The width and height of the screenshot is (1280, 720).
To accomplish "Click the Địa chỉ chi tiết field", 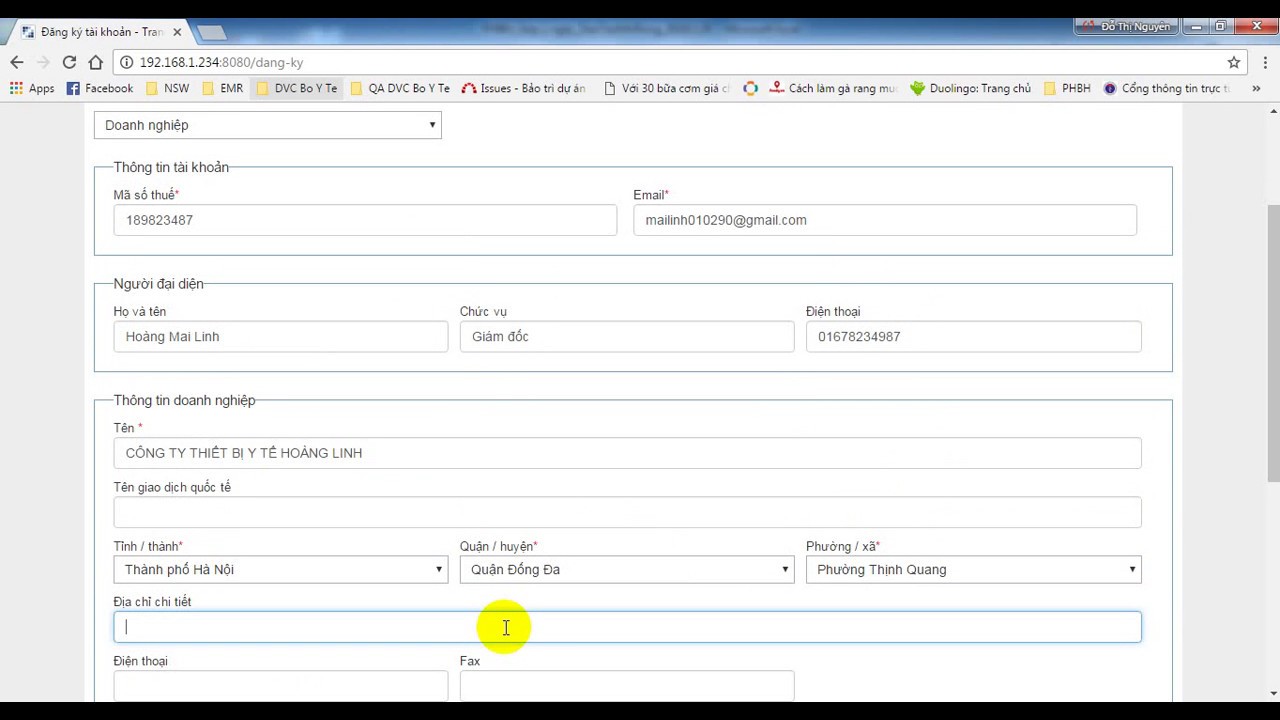I will [x=627, y=627].
